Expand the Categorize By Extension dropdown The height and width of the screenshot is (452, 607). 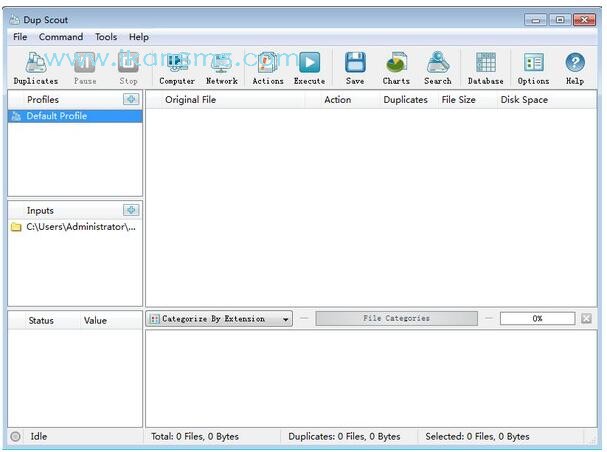click(x=219, y=319)
